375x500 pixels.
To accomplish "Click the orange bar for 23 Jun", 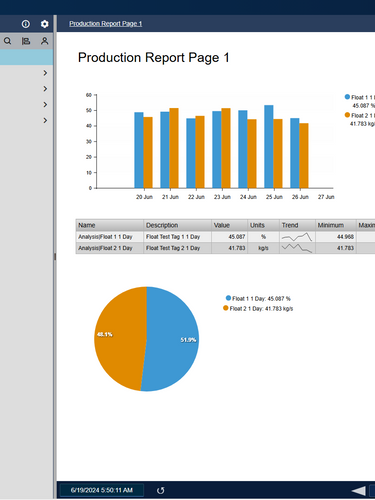I will click(x=226, y=148).
